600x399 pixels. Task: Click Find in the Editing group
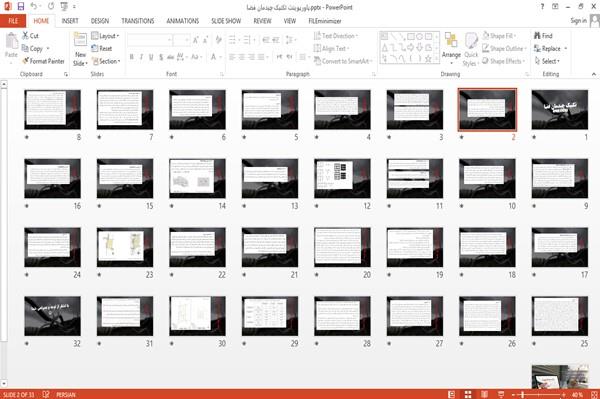[543, 36]
